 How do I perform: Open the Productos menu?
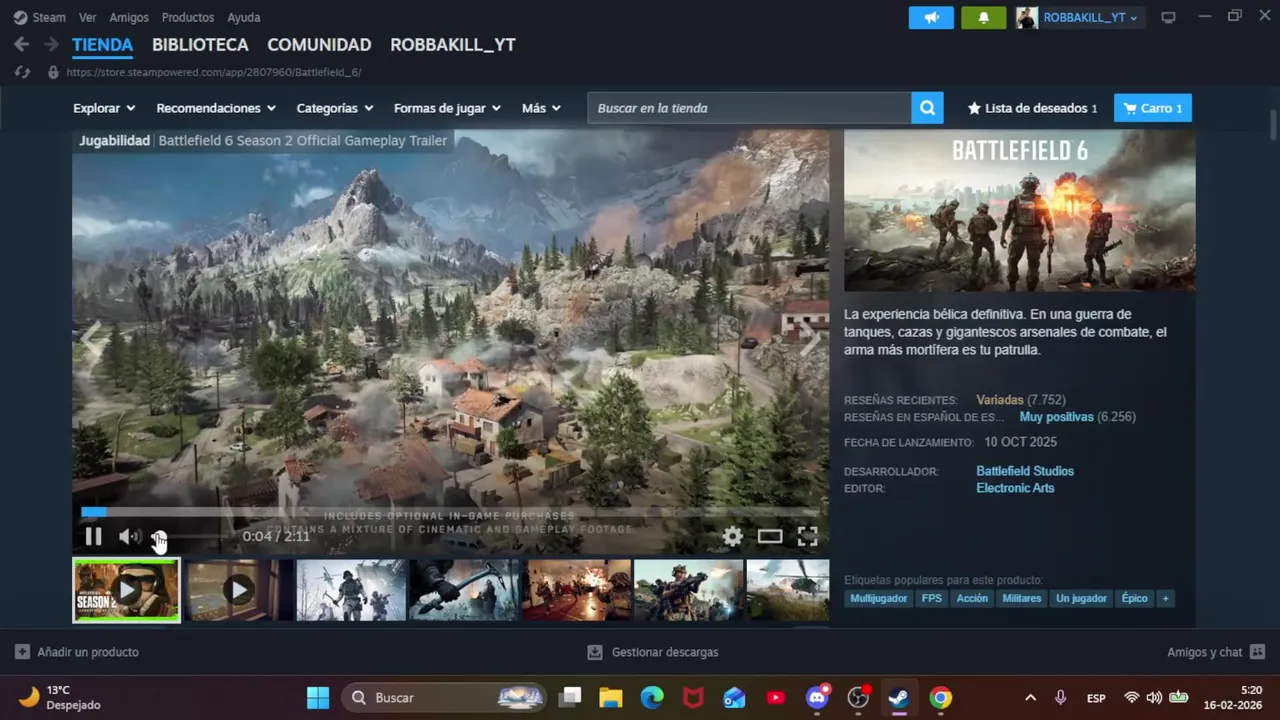point(188,17)
